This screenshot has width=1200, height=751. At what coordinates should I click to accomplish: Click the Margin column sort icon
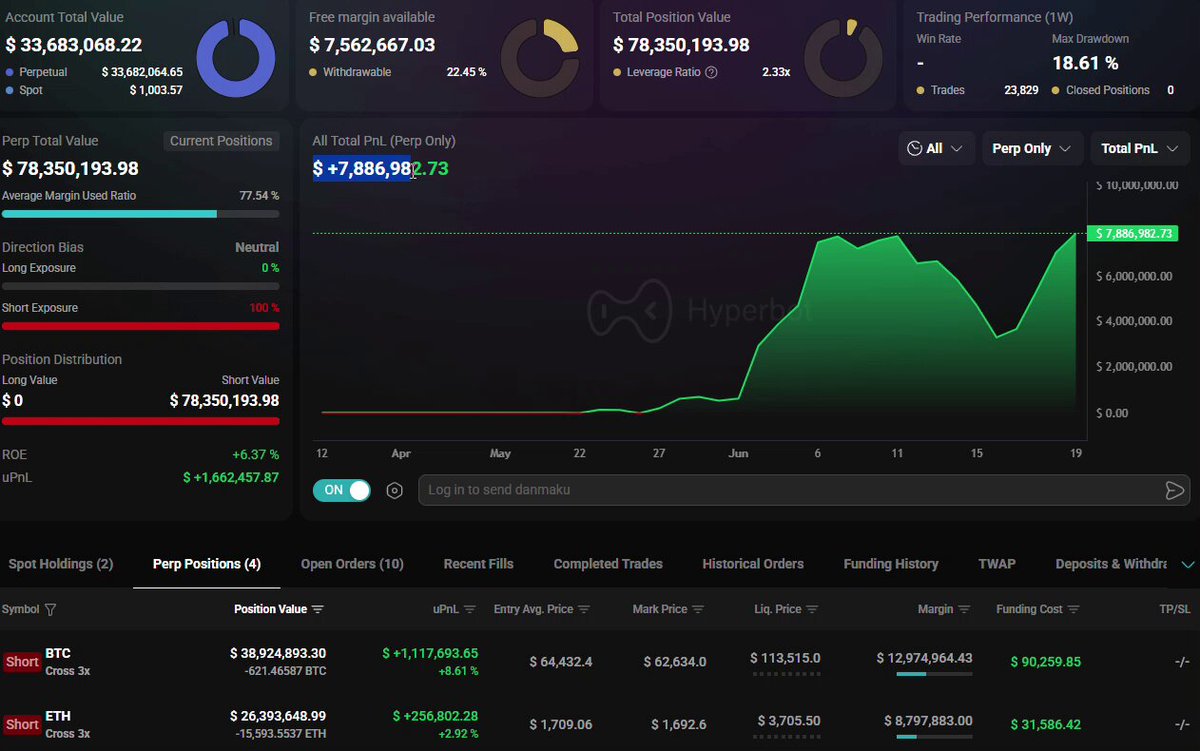(965, 609)
